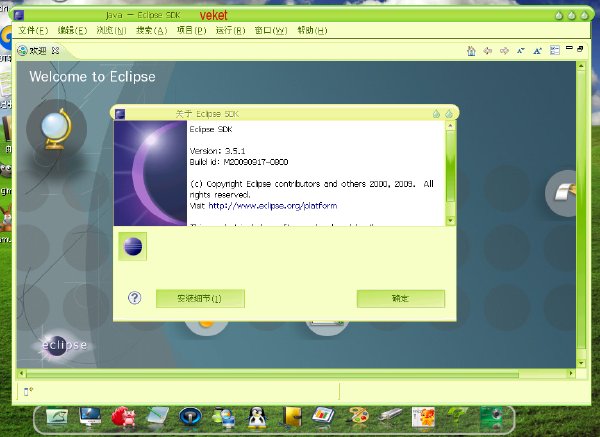Click the Welcome page scroll-up arrow
600x437 pixels.
click(x=581, y=66)
